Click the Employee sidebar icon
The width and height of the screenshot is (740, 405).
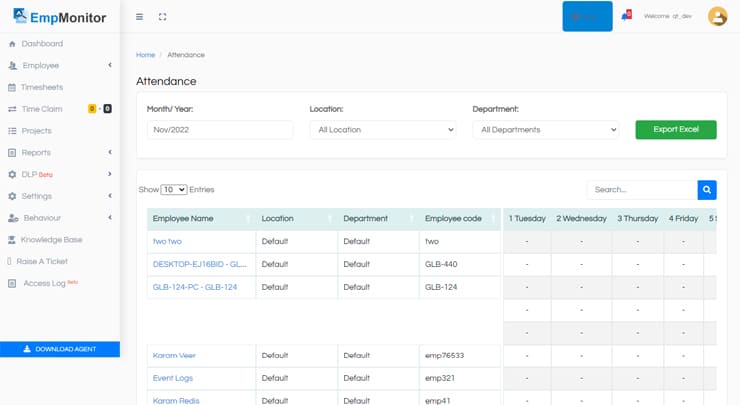pos(13,66)
